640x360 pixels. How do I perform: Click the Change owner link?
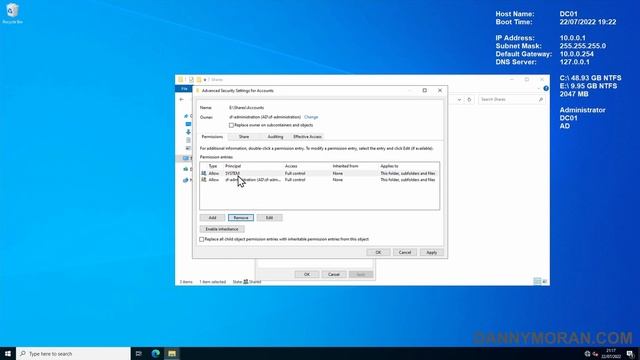311,117
